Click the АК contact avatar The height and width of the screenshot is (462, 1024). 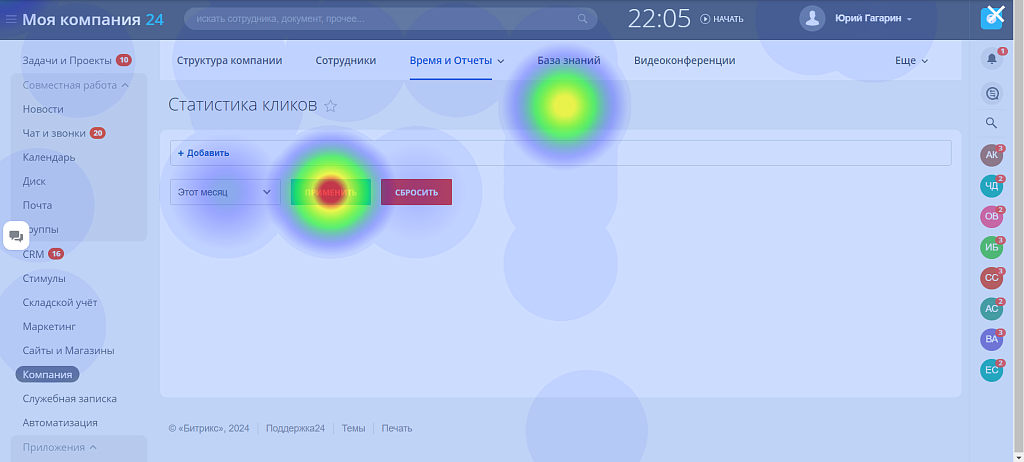[x=991, y=155]
